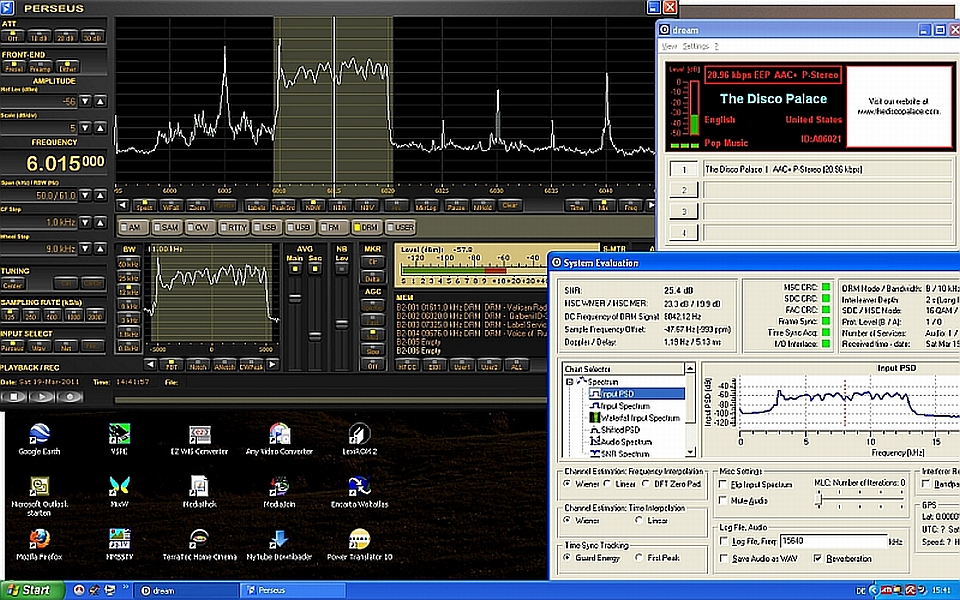The width and height of the screenshot is (960, 600).
Task: Enable Log File checkbox
Action: point(724,541)
